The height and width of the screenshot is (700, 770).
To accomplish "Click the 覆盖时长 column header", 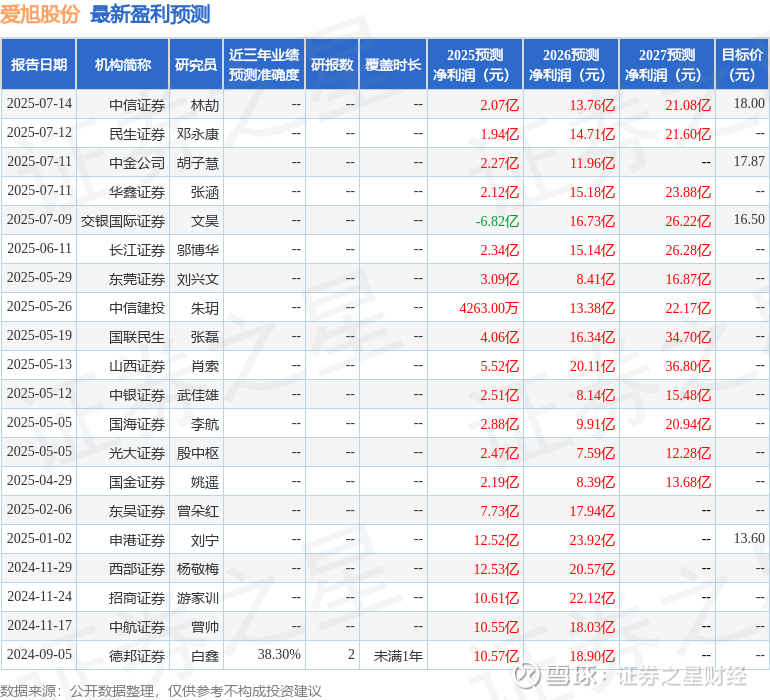I will [393, 64].
